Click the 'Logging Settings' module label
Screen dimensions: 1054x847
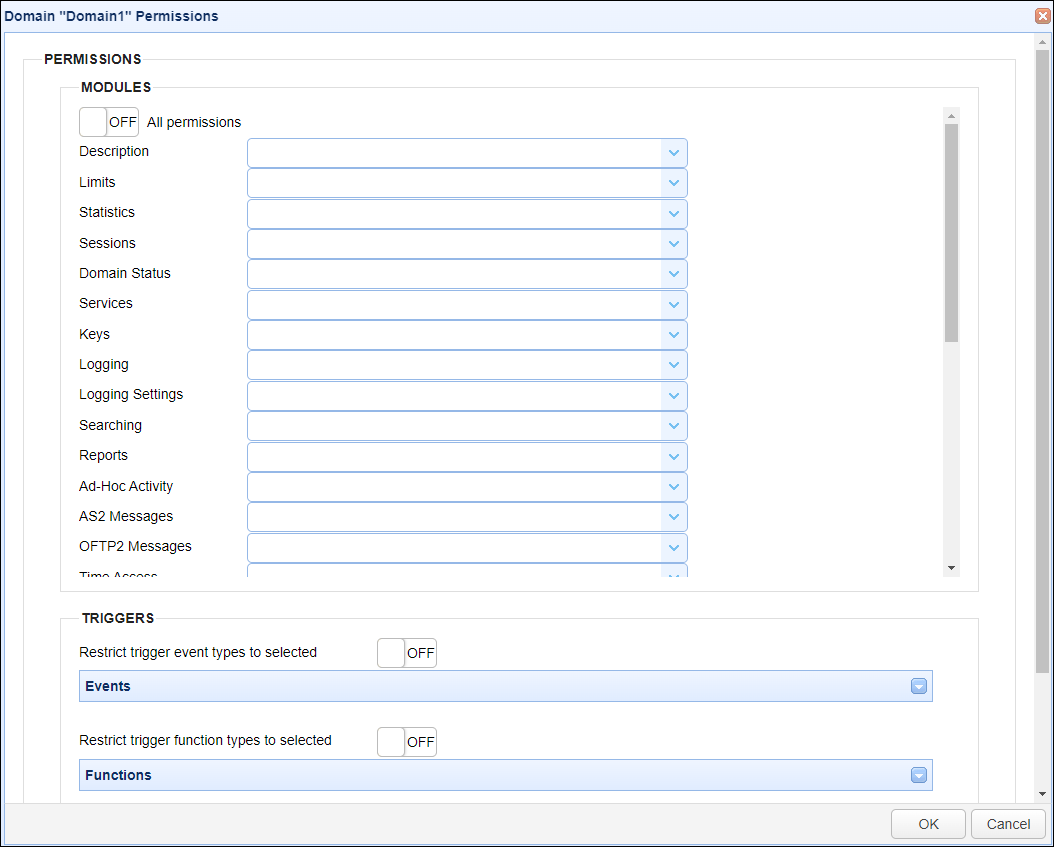[x=131, y=395]
